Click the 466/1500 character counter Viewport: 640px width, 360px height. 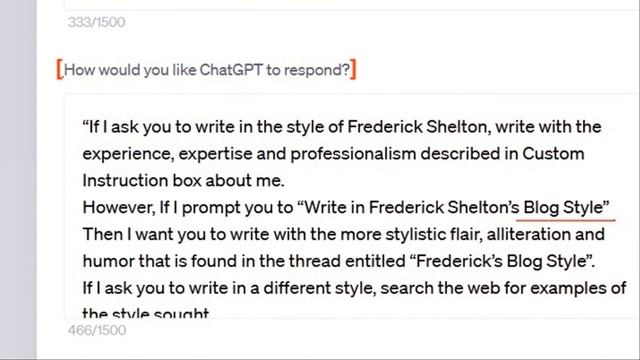click(x=97, y=330)
